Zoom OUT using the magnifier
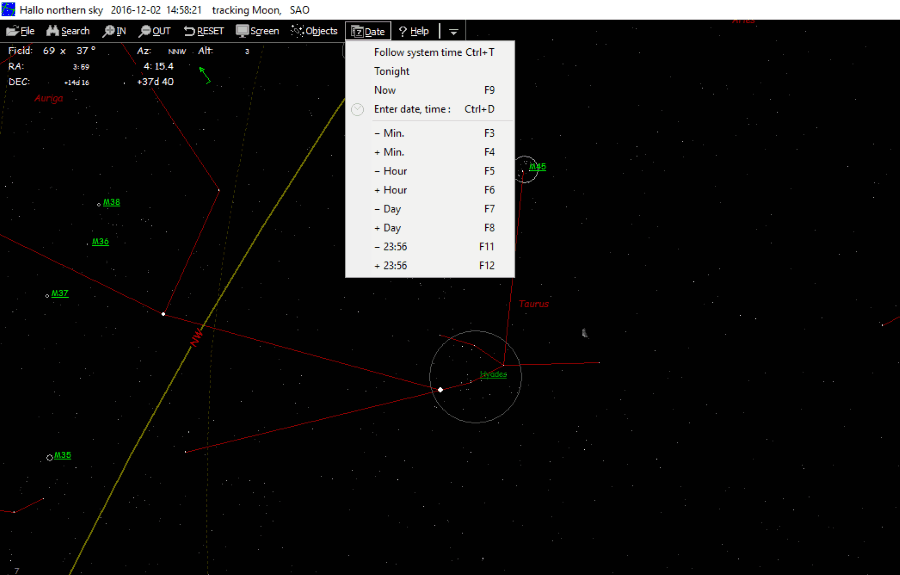The height and width of the screenshot is (575, 900). (x=155, y=31)
